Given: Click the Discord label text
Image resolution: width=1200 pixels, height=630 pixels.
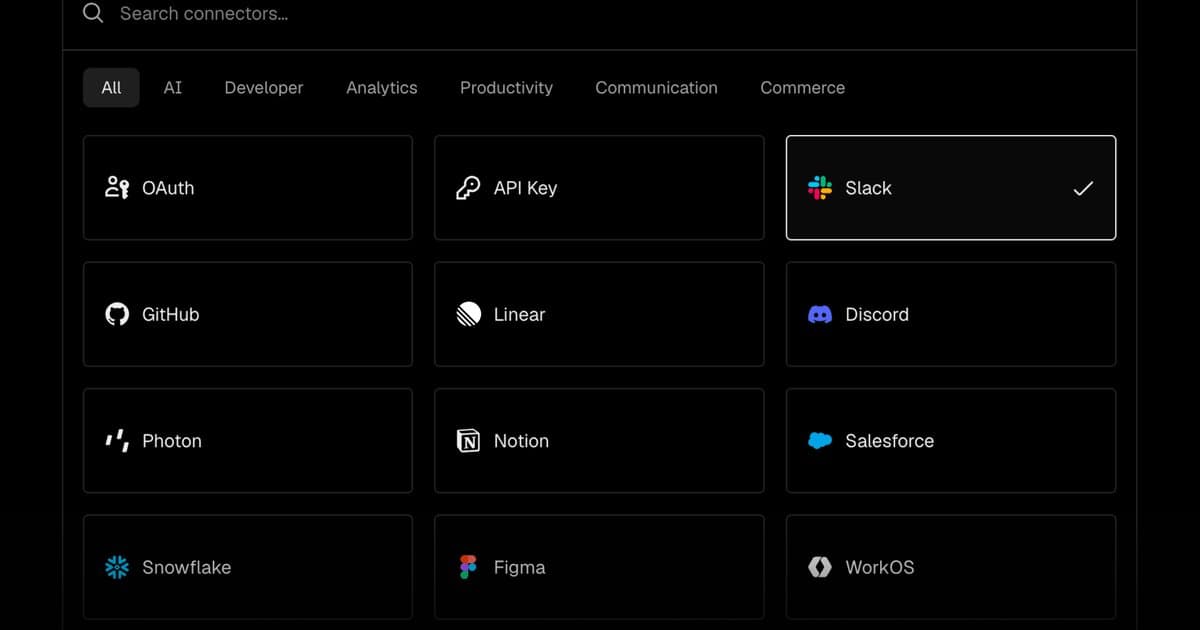Looking at the screenshot, I should click(x=877, y=314).
